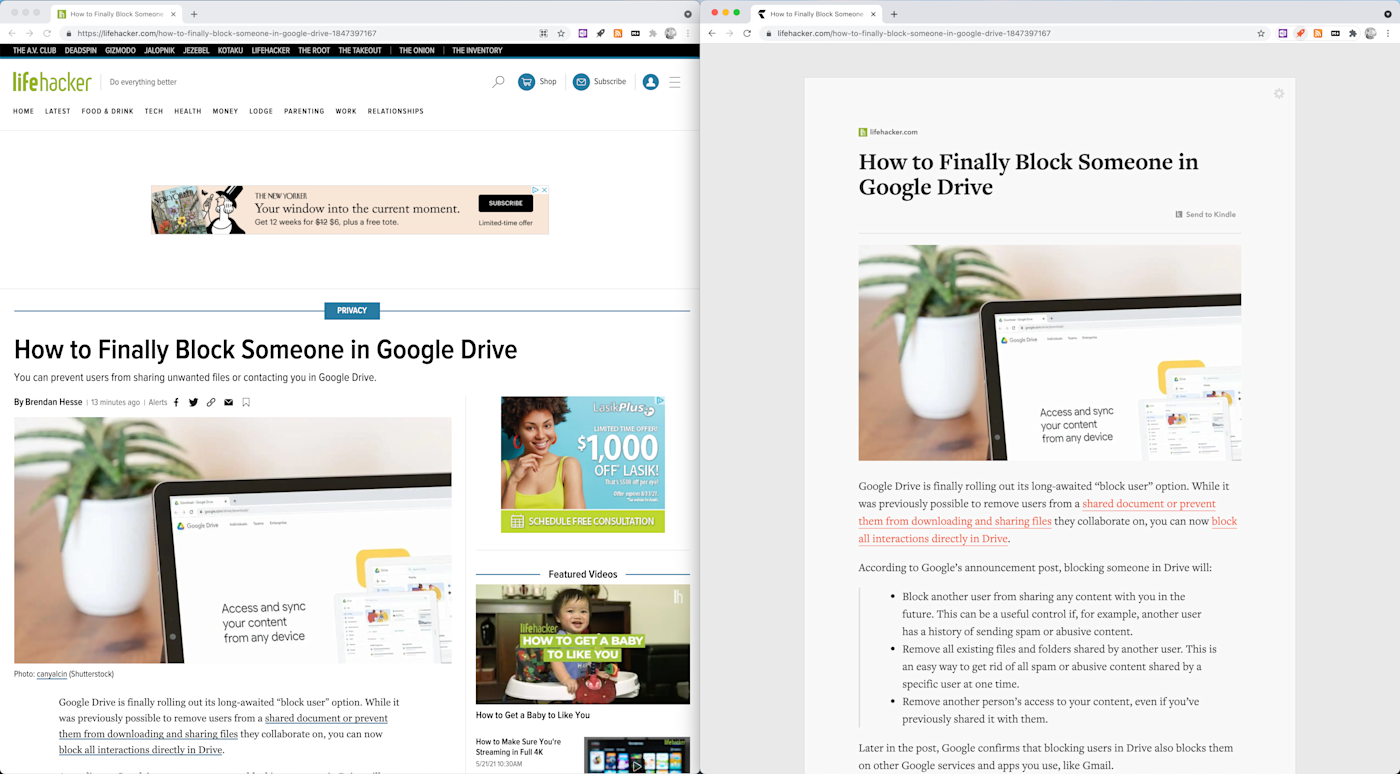Open FOOD & DRINK section
1400x774 pixels.
107,111
